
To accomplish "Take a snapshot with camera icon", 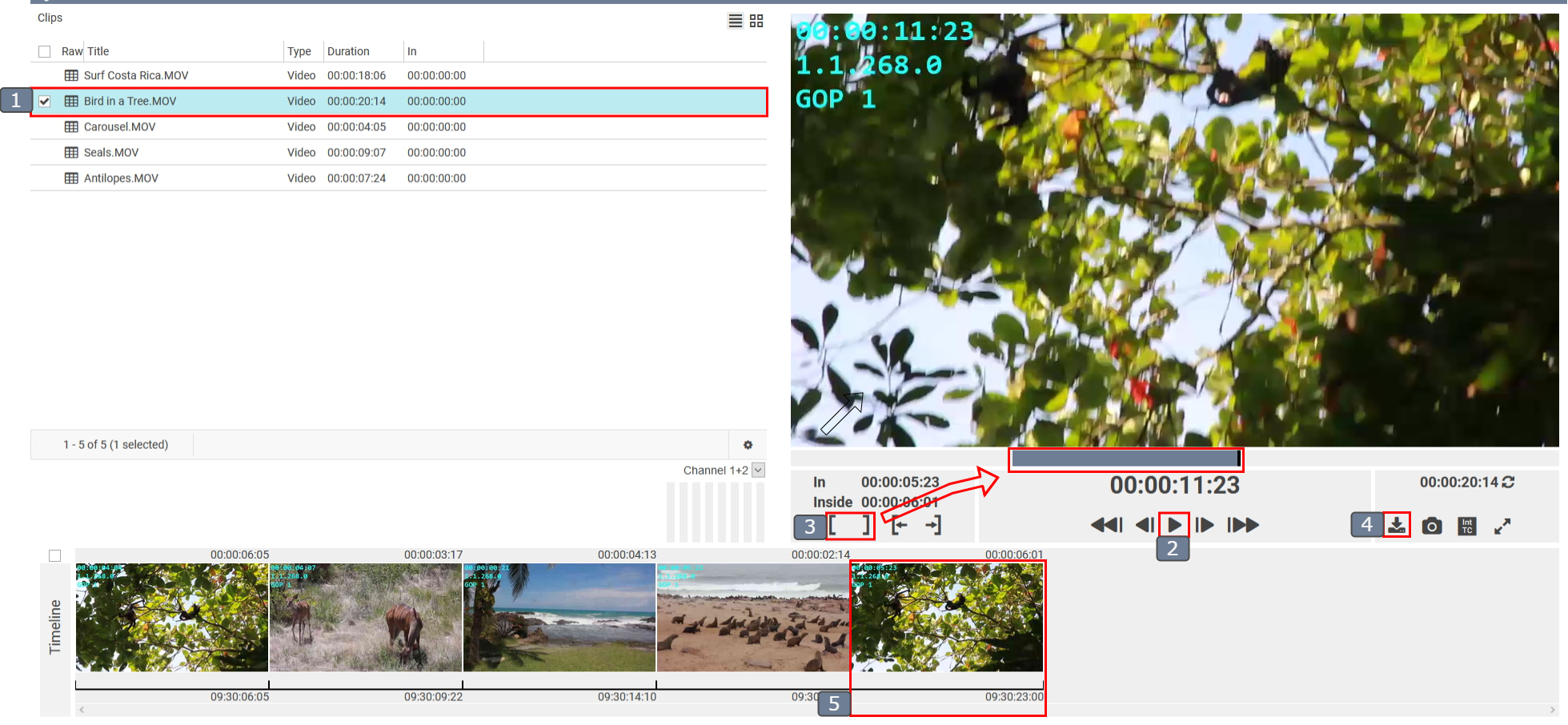I will coord(1432,526).
